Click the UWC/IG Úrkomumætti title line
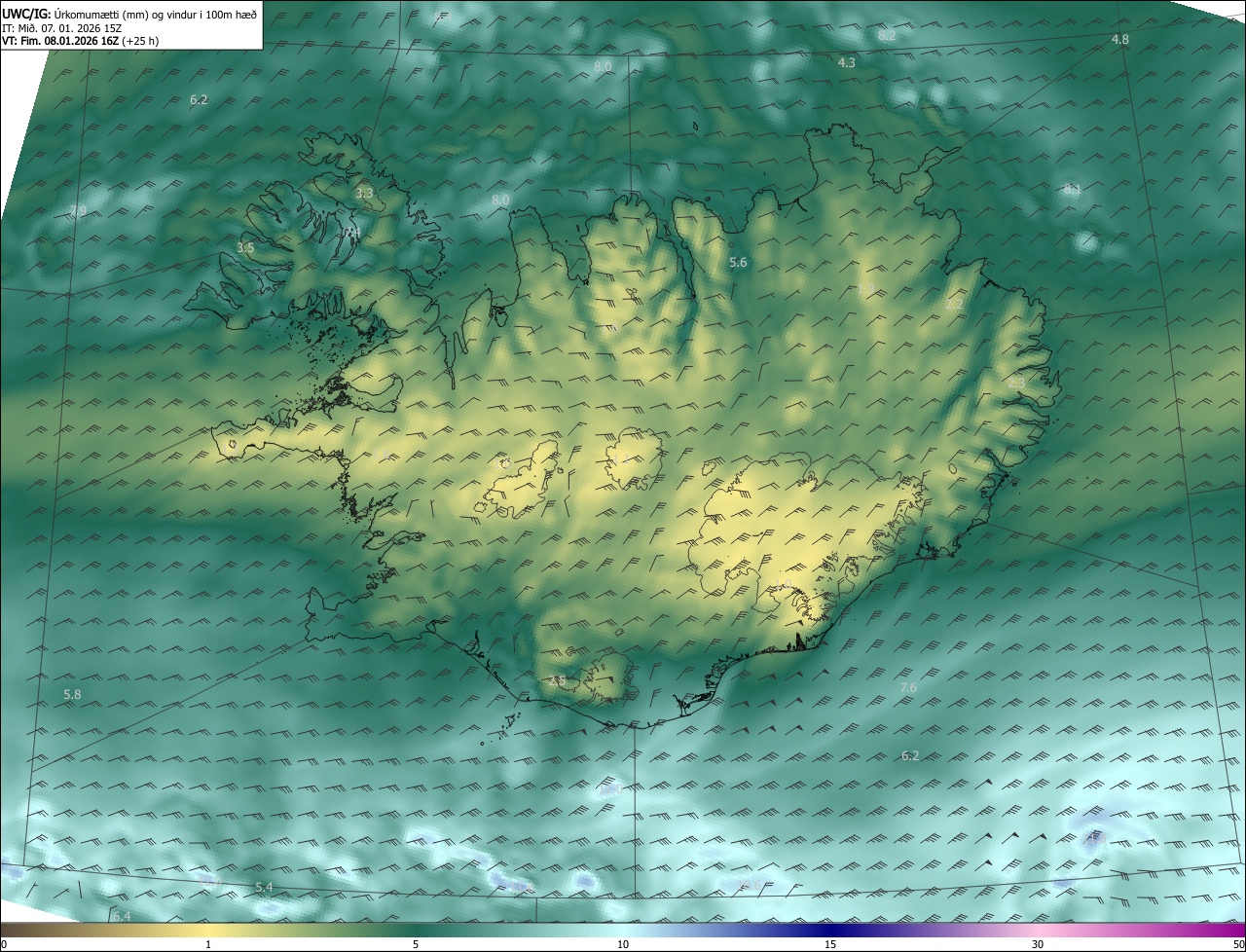This screenshot has height=952, width=1246. 129,14
